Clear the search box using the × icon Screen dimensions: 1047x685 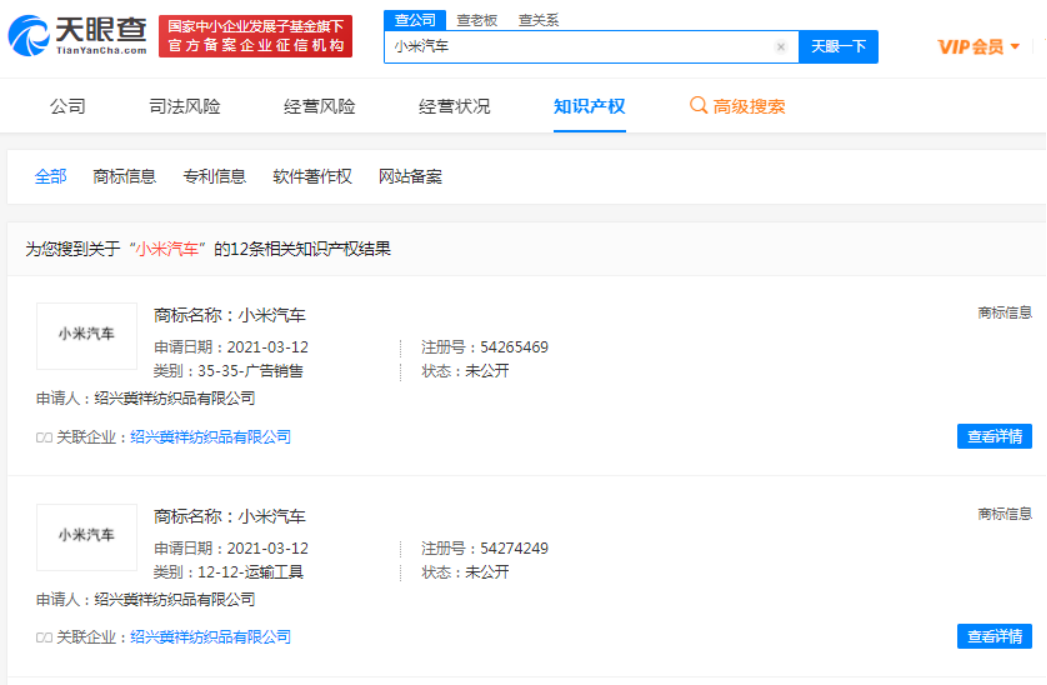point(782,47)
